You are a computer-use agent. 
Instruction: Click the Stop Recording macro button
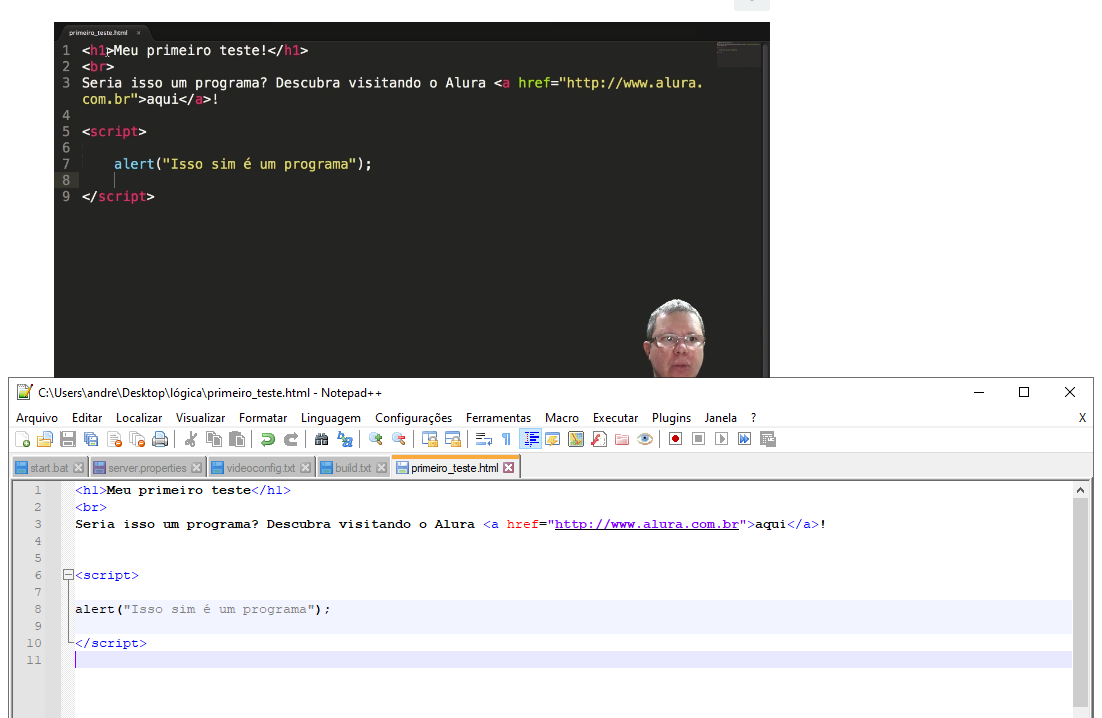pyautogui.click(x=699, y=439)
